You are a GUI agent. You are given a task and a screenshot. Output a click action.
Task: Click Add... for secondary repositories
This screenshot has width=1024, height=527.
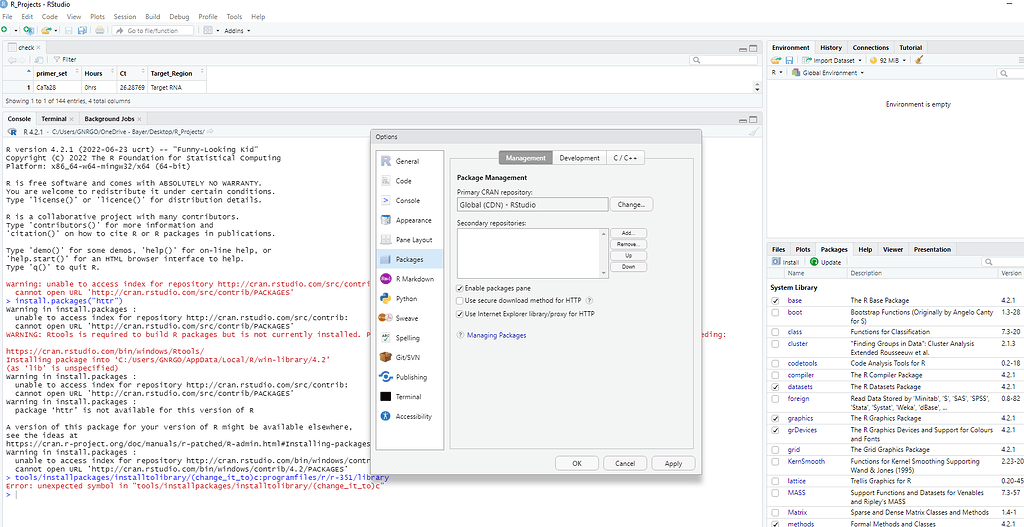point(629,233)
